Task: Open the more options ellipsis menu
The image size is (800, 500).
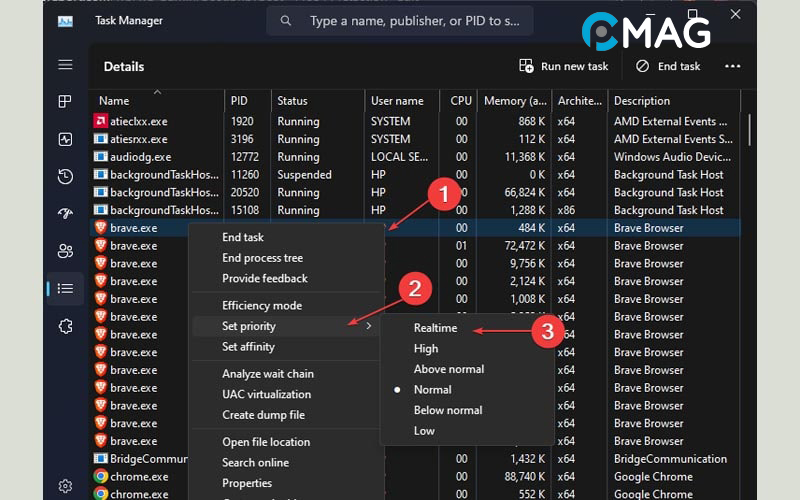Action: click(733, 66)
